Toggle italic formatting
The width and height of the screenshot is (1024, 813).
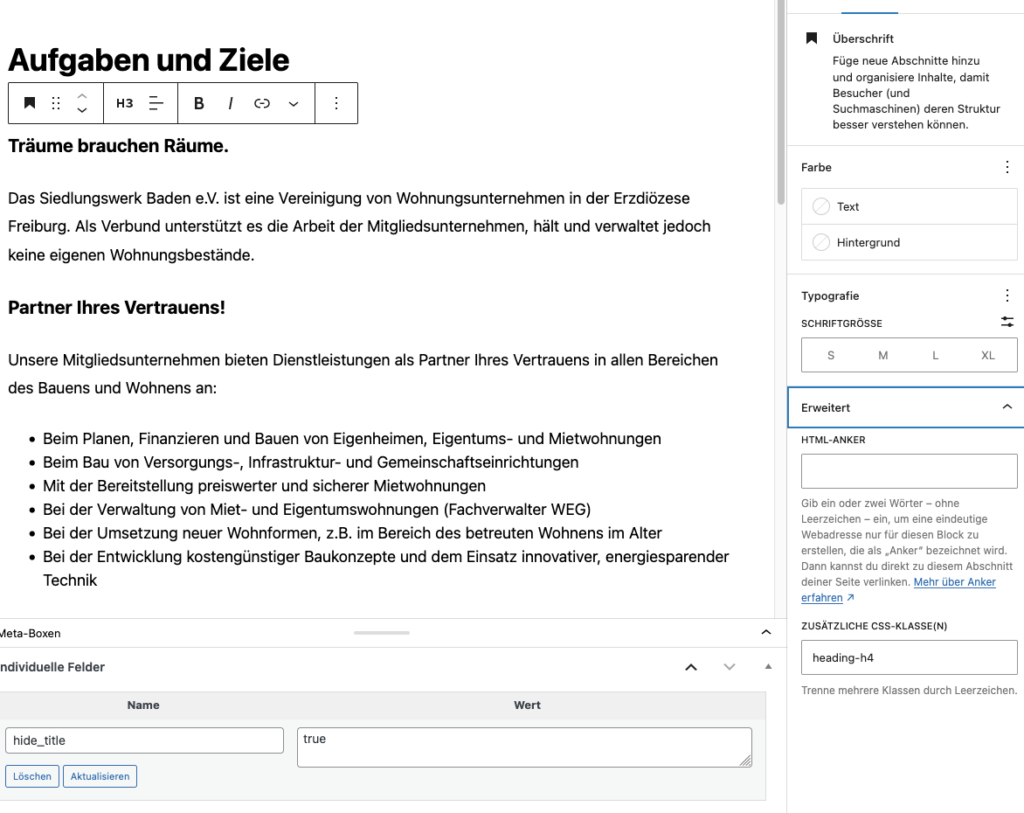[230, 103]
